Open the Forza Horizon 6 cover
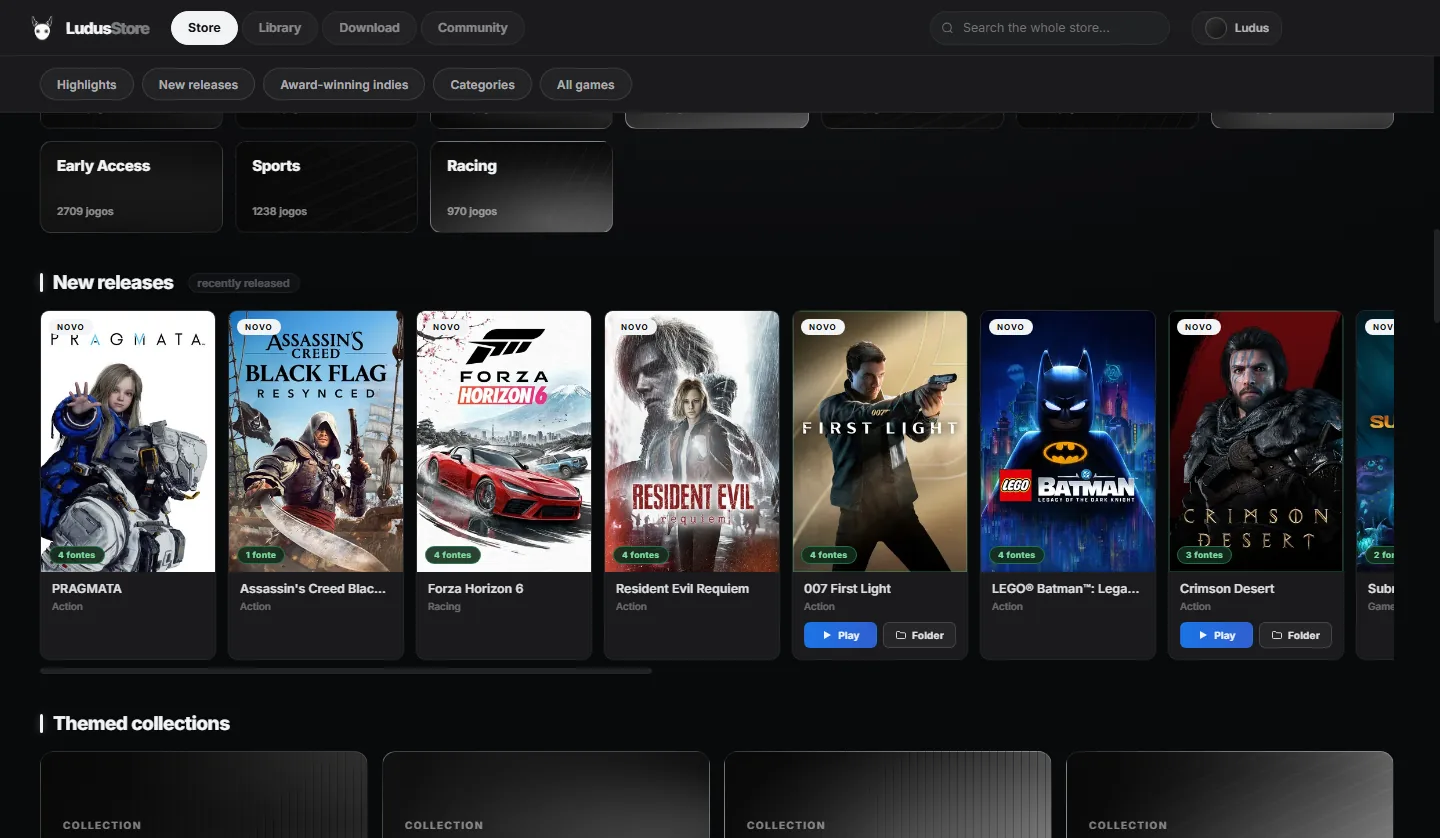Image resolution: width=1440 pixels, height=838 pixels. 504,441
